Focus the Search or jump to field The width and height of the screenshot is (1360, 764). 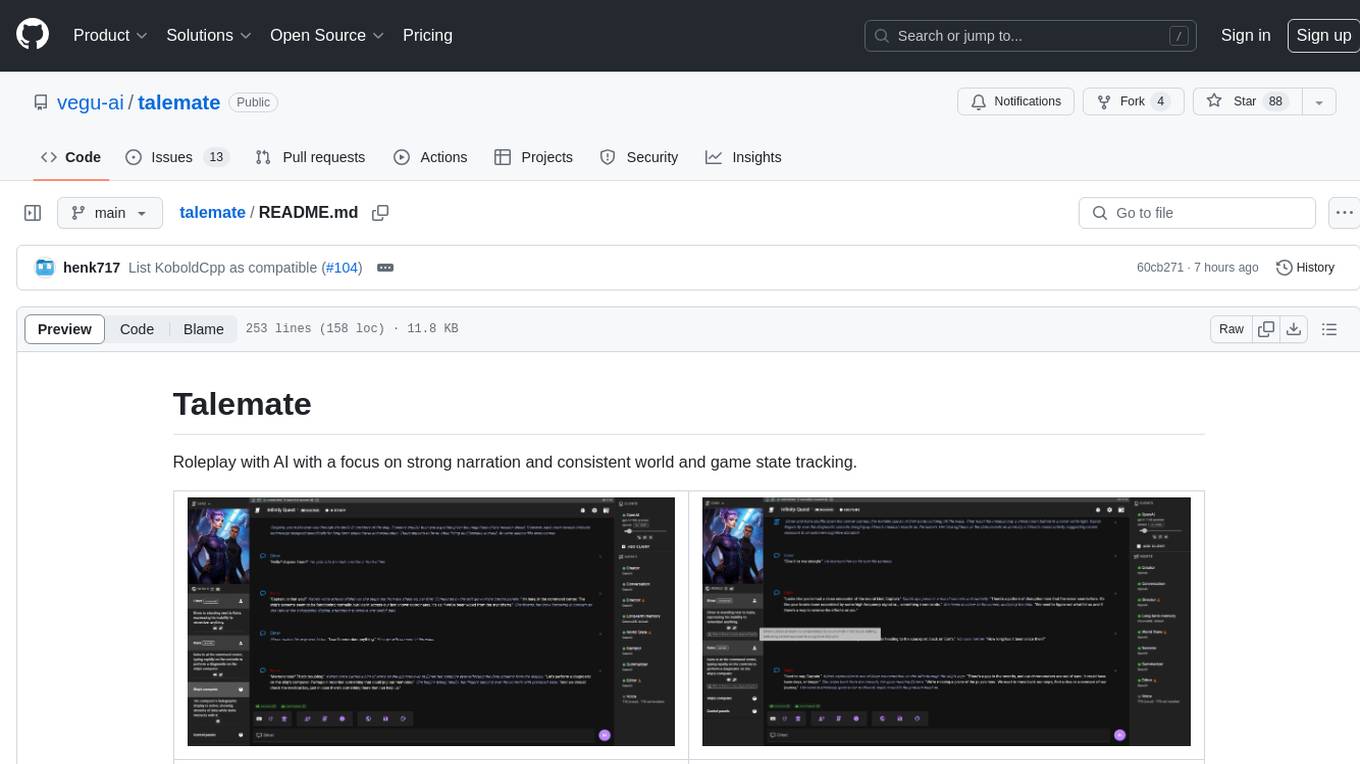[x=1031, y=36]
